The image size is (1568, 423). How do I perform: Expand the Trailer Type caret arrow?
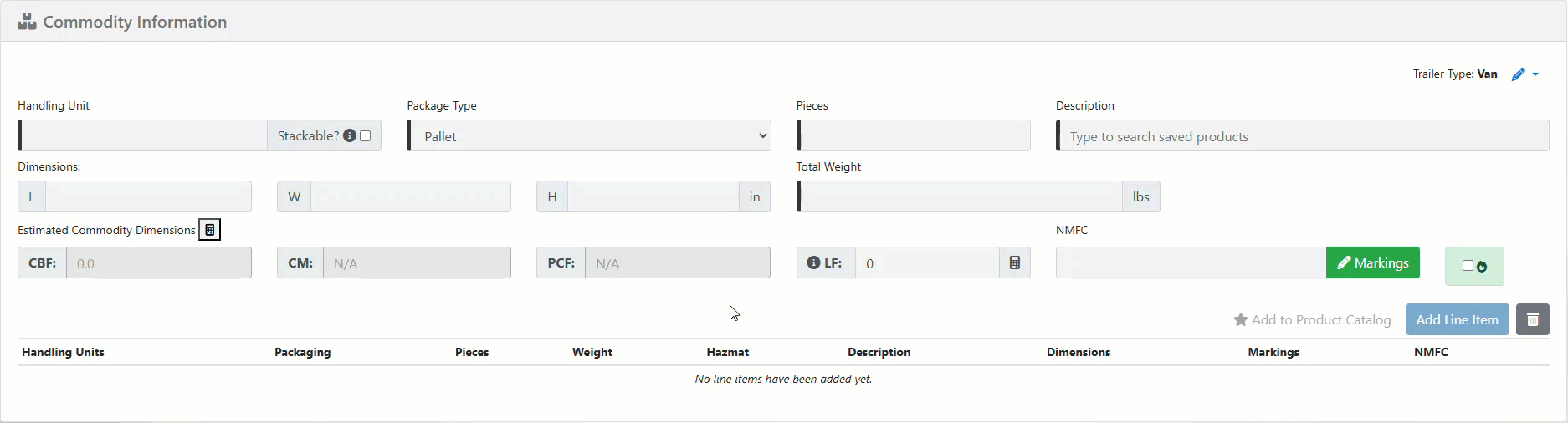1535,74
